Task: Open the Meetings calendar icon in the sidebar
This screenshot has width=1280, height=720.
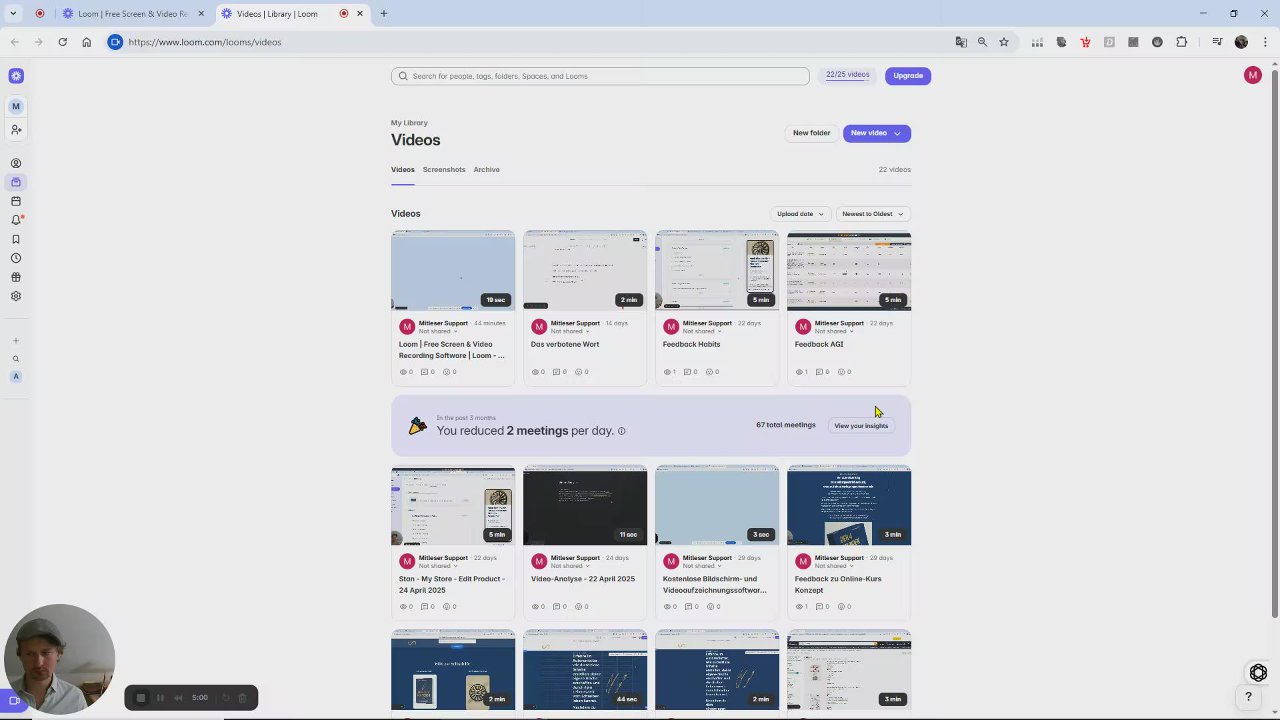Action: point(16,201)
